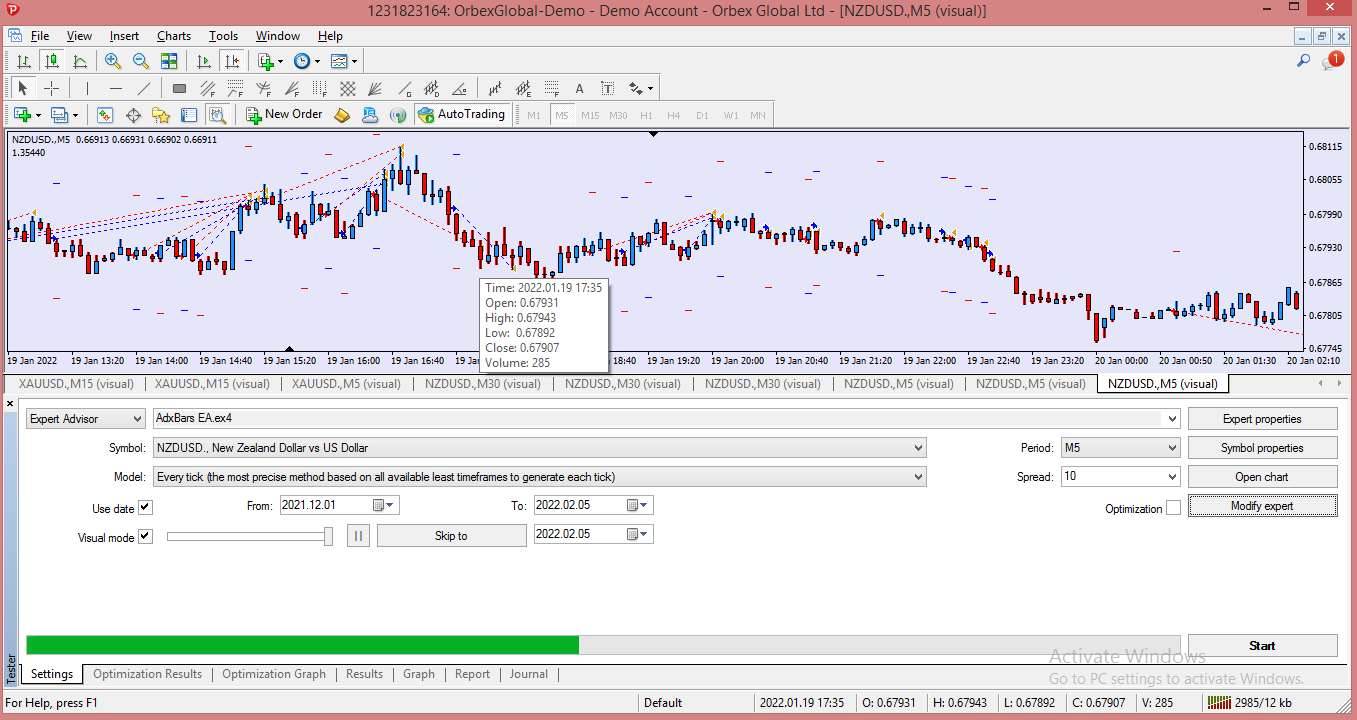Uncheck the Use date checkbox
This screenshot has height=720, width=1357.
145,508
